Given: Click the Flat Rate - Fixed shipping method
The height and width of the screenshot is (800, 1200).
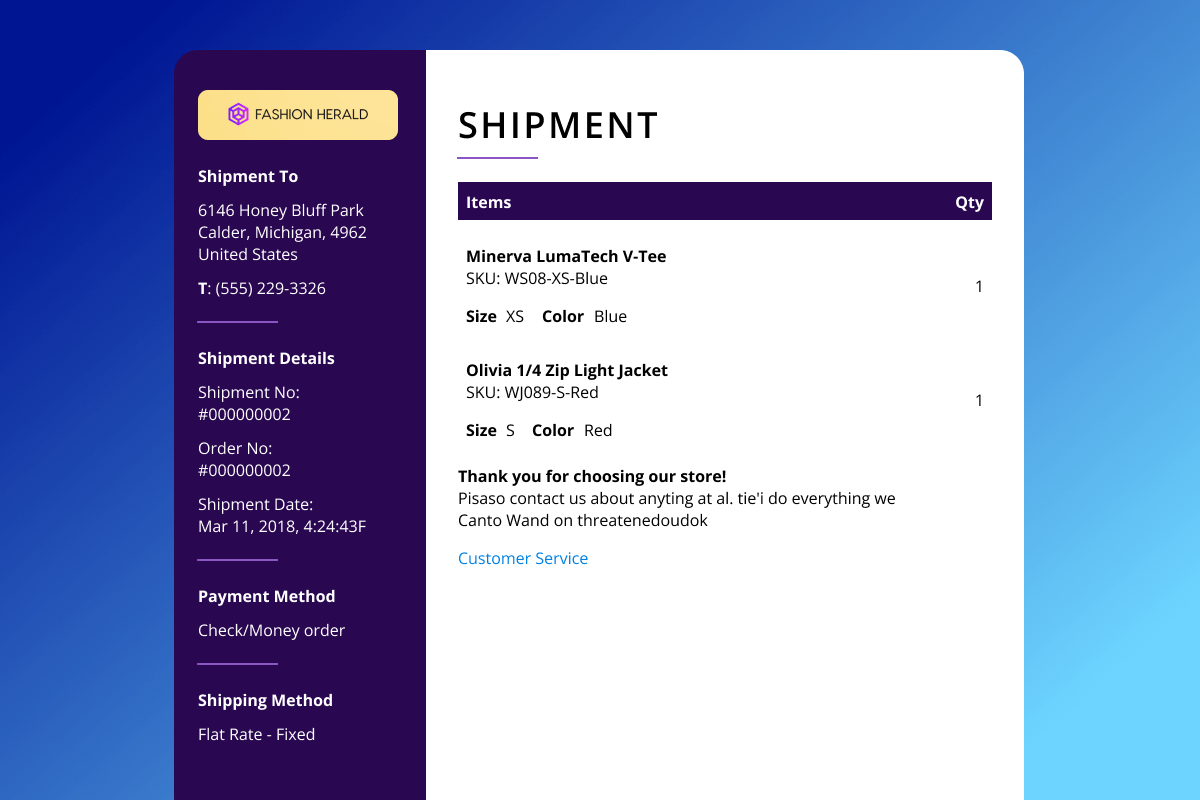Looking at the screenshot, I should point(256,734).
